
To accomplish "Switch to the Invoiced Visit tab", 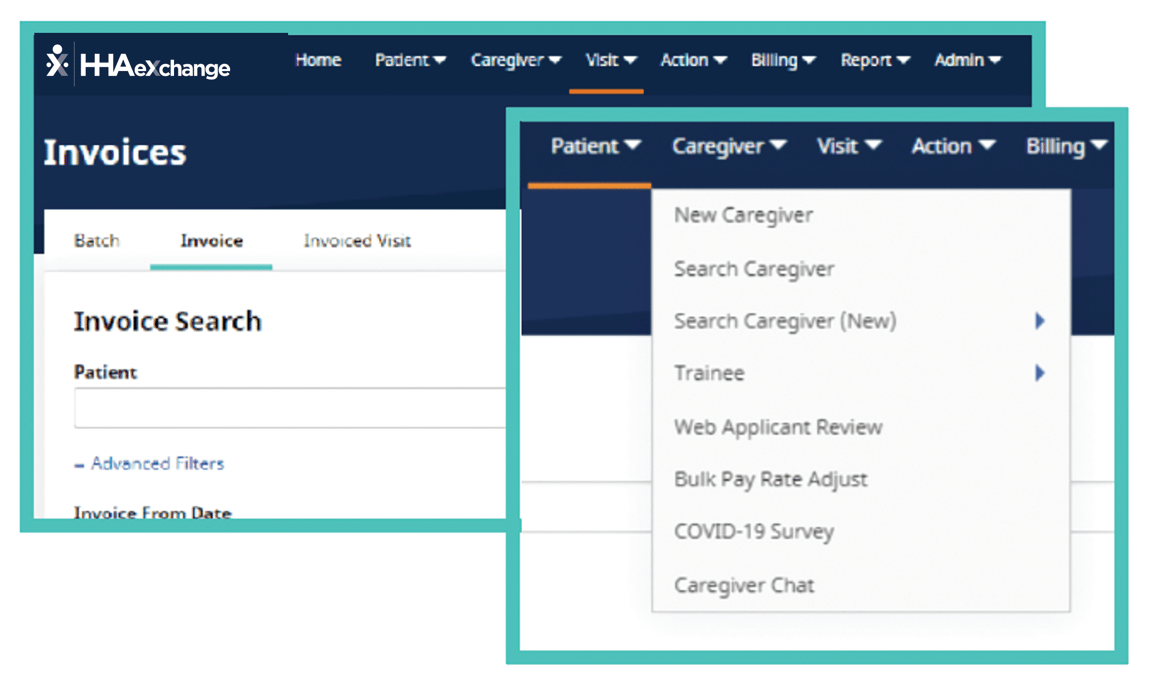I will pyautogui.click(x=355, y=240).
